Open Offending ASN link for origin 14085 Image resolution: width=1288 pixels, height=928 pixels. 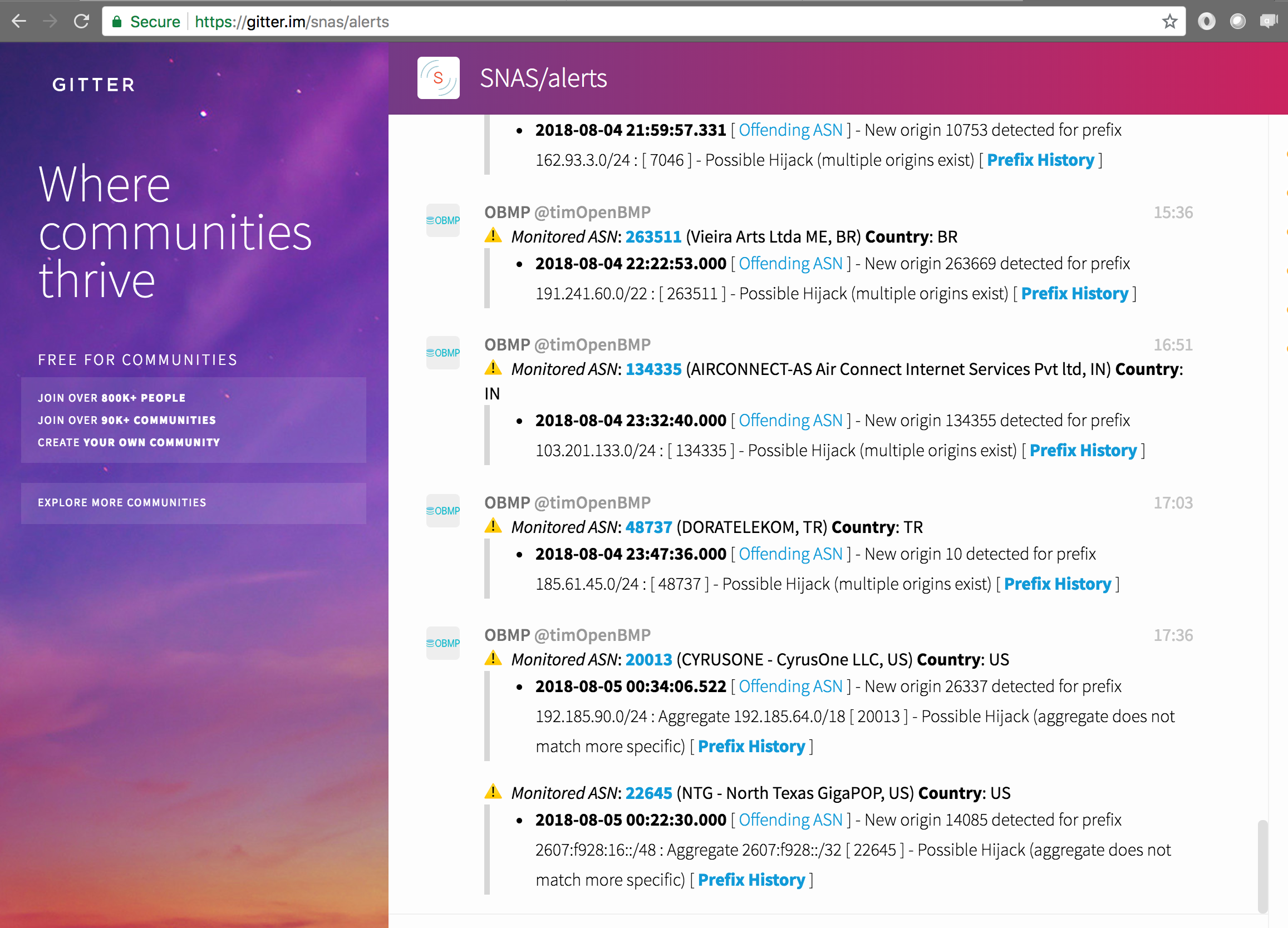[x=790, y=820]
